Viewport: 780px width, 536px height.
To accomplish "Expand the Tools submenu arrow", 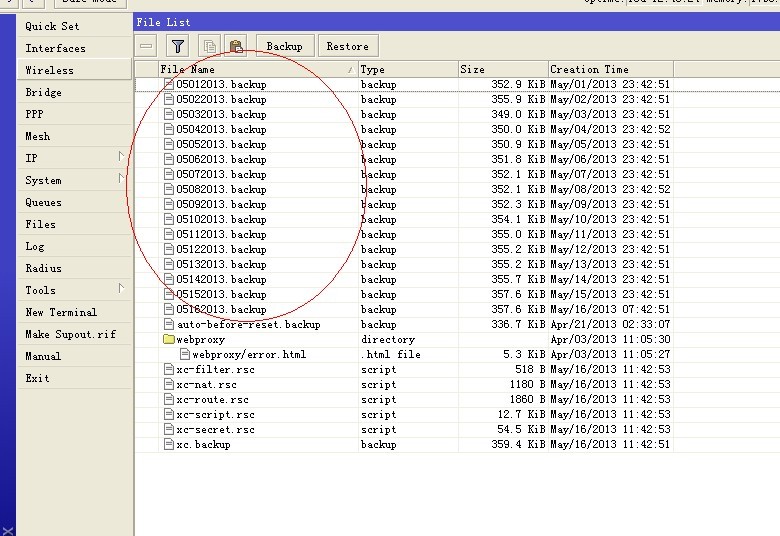I will 121,288.
